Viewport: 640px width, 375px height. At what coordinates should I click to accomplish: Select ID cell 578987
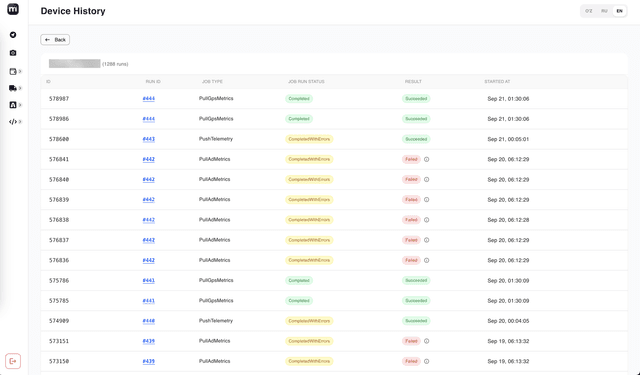(x=59, y=99)
